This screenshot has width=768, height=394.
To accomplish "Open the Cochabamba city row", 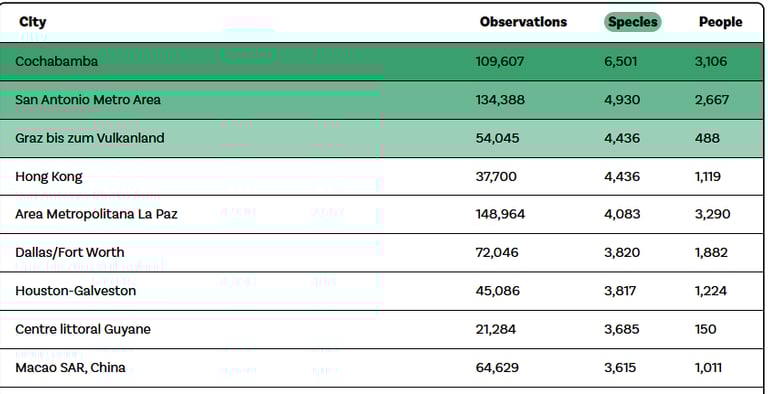I will pos(382,62).
